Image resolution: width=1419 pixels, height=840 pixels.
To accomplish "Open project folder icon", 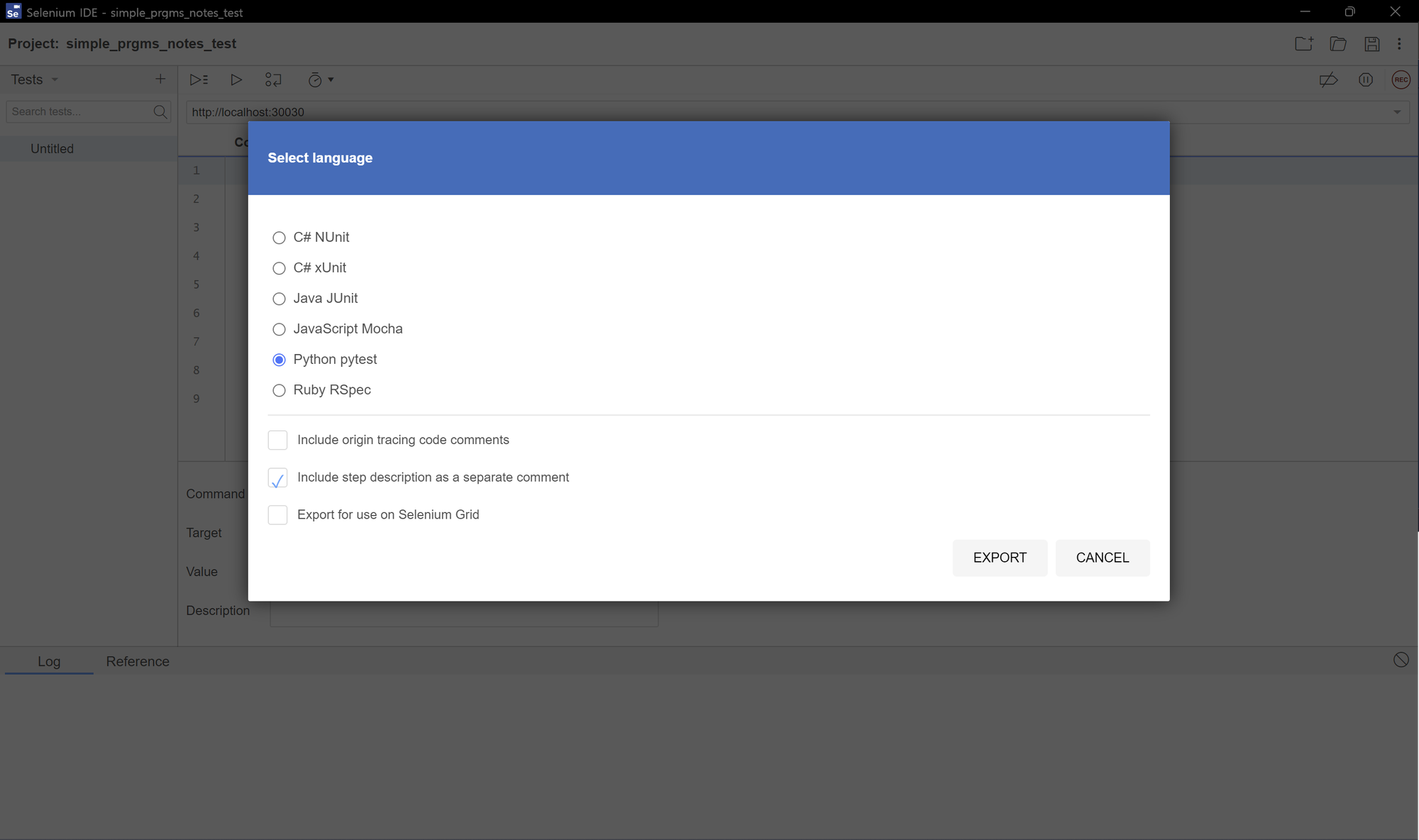I will (x=1338, y=43).
